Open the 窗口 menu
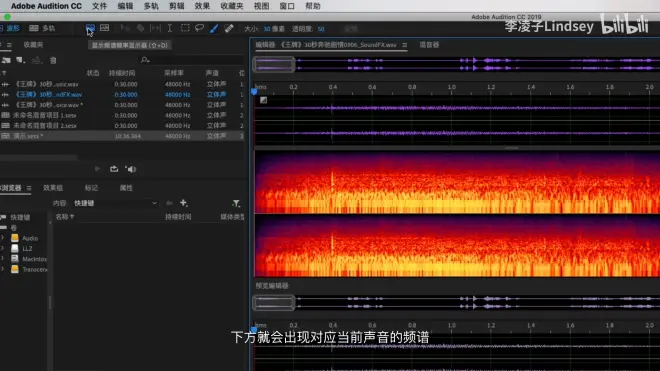 point(287,6)
